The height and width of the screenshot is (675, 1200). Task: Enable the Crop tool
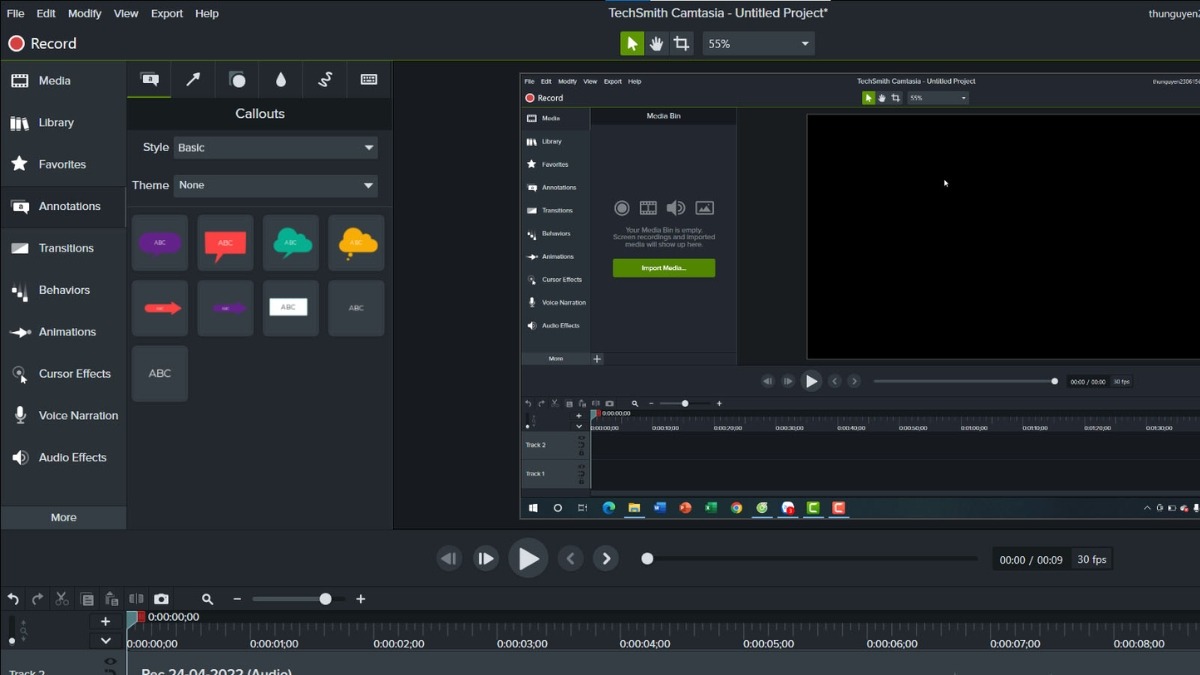tap(681, 43)
